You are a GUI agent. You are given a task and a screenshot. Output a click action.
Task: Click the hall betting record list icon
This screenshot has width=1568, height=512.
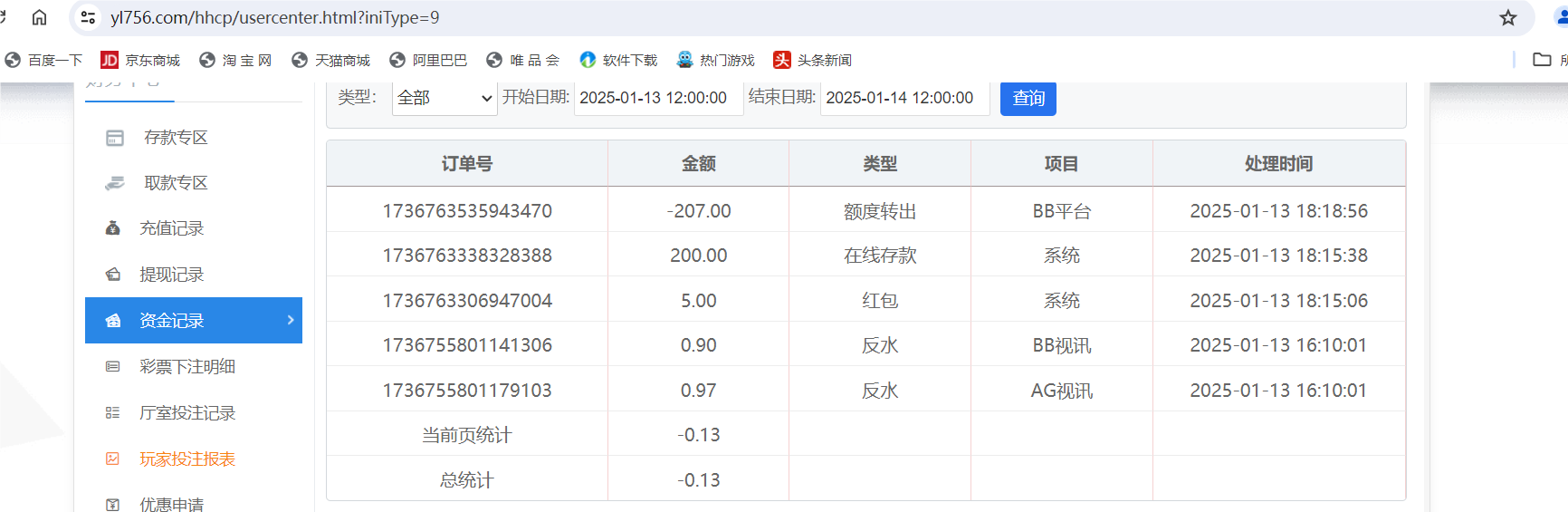pyautogui.click(x=113, y=413)
